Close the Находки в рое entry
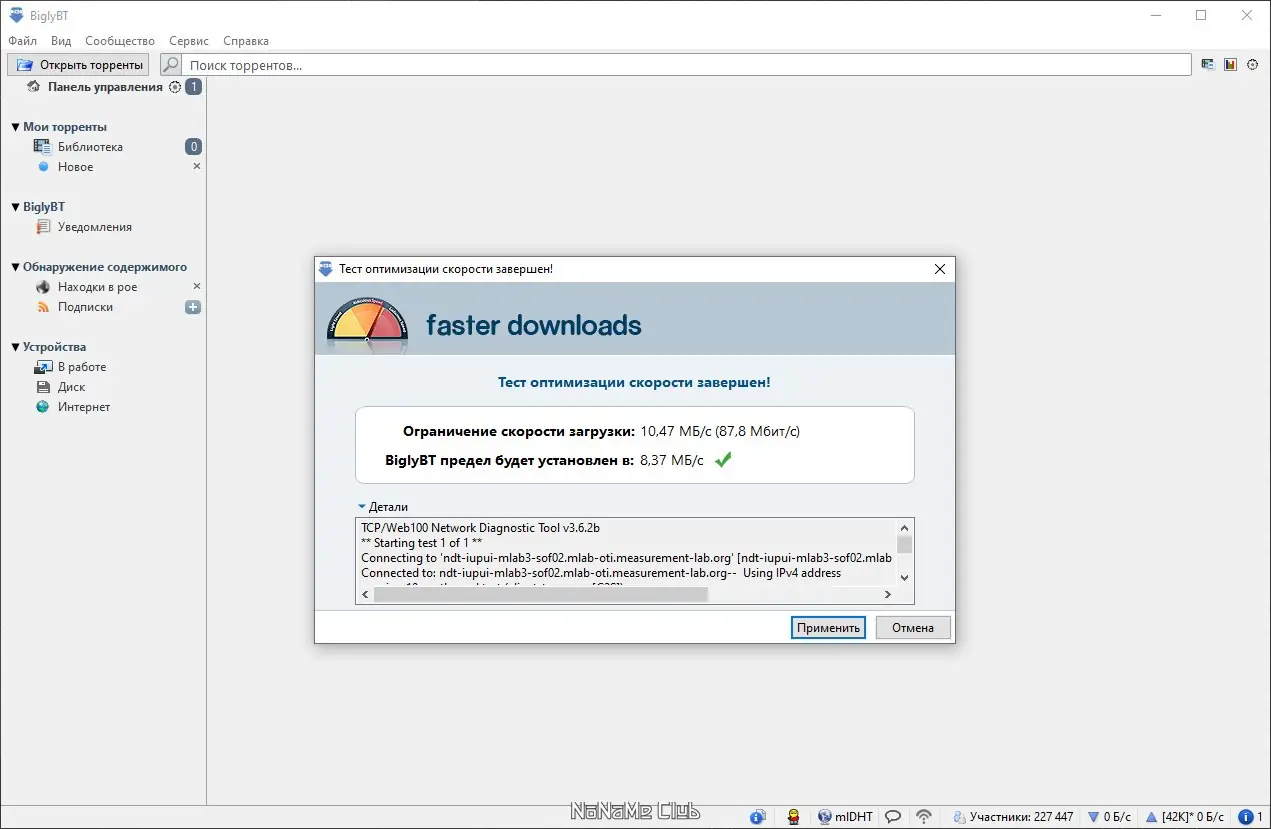 coord(197,286)
